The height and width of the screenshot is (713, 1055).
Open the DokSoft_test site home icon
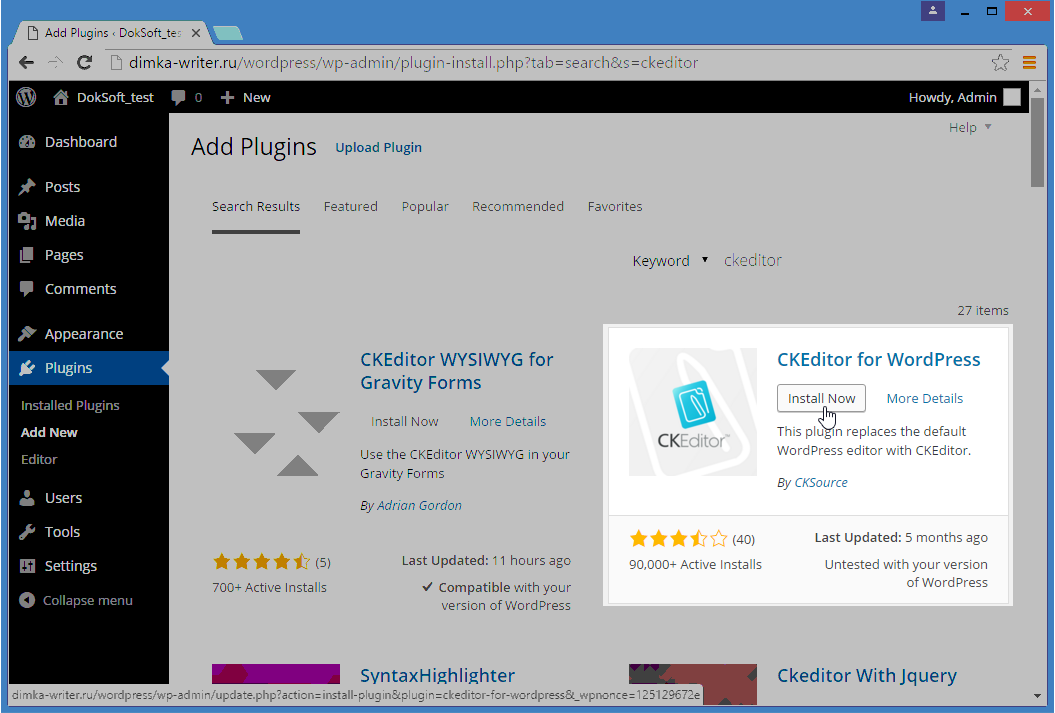tap(61, 98)
